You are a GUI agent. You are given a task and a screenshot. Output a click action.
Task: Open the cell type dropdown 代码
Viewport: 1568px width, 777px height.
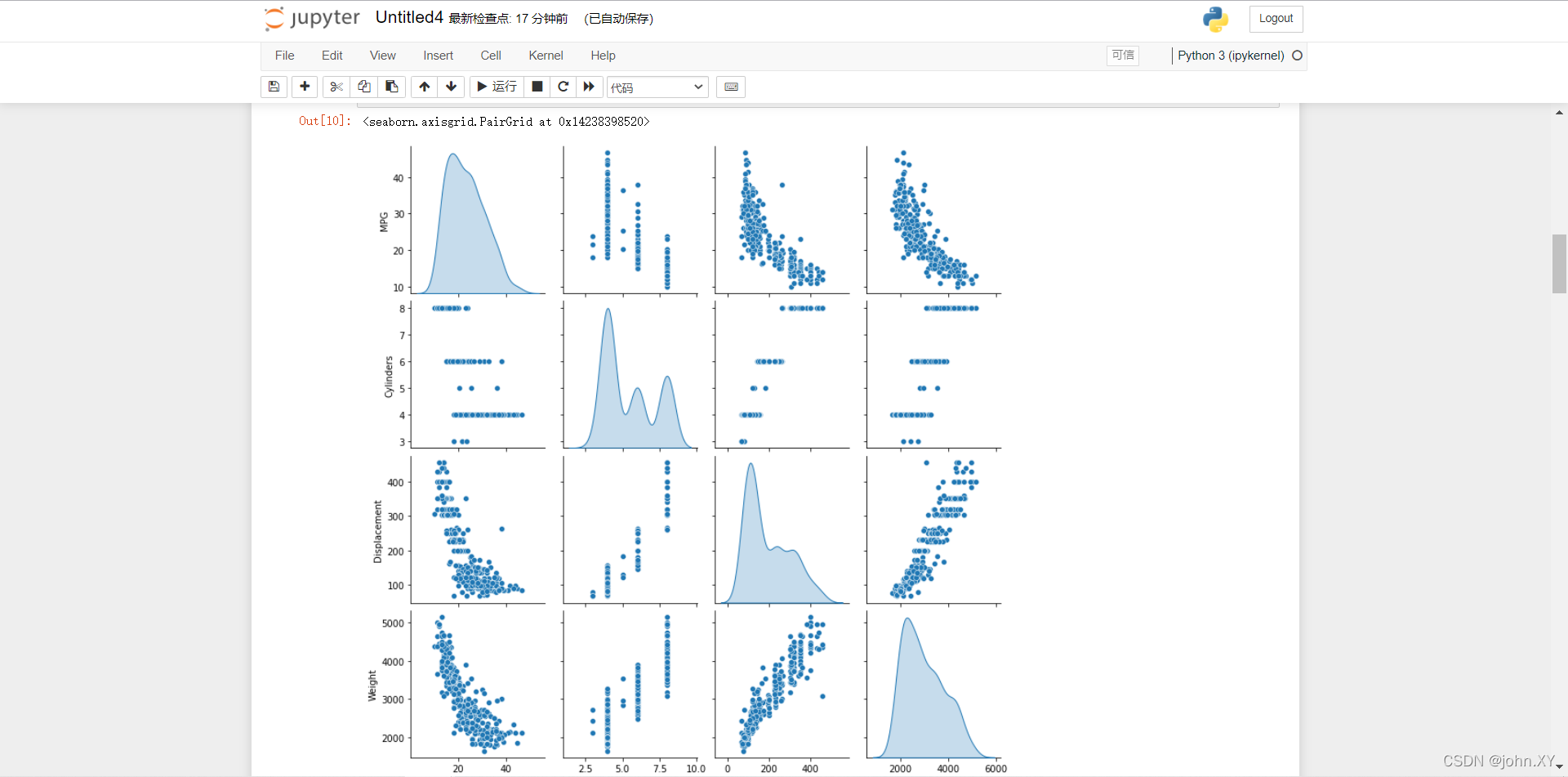[x=657, y=87]
